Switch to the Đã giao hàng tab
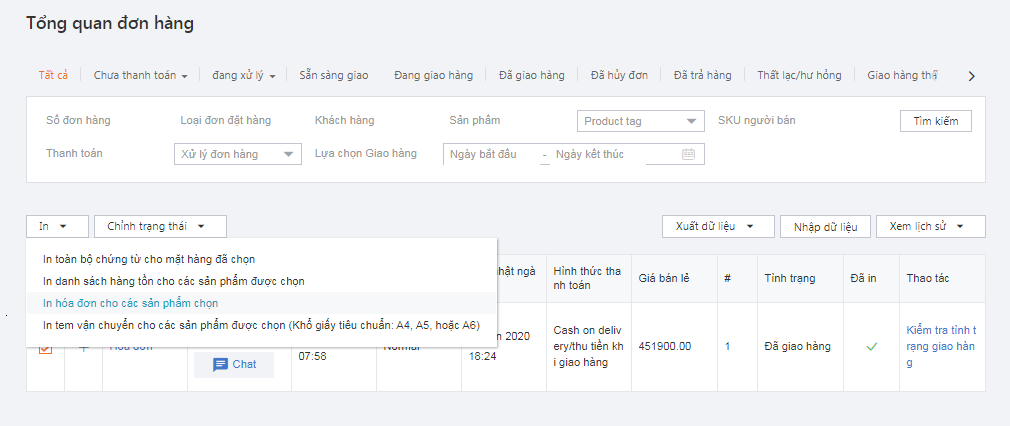This screenshot has width=1010, height=426. click(534, 75)
